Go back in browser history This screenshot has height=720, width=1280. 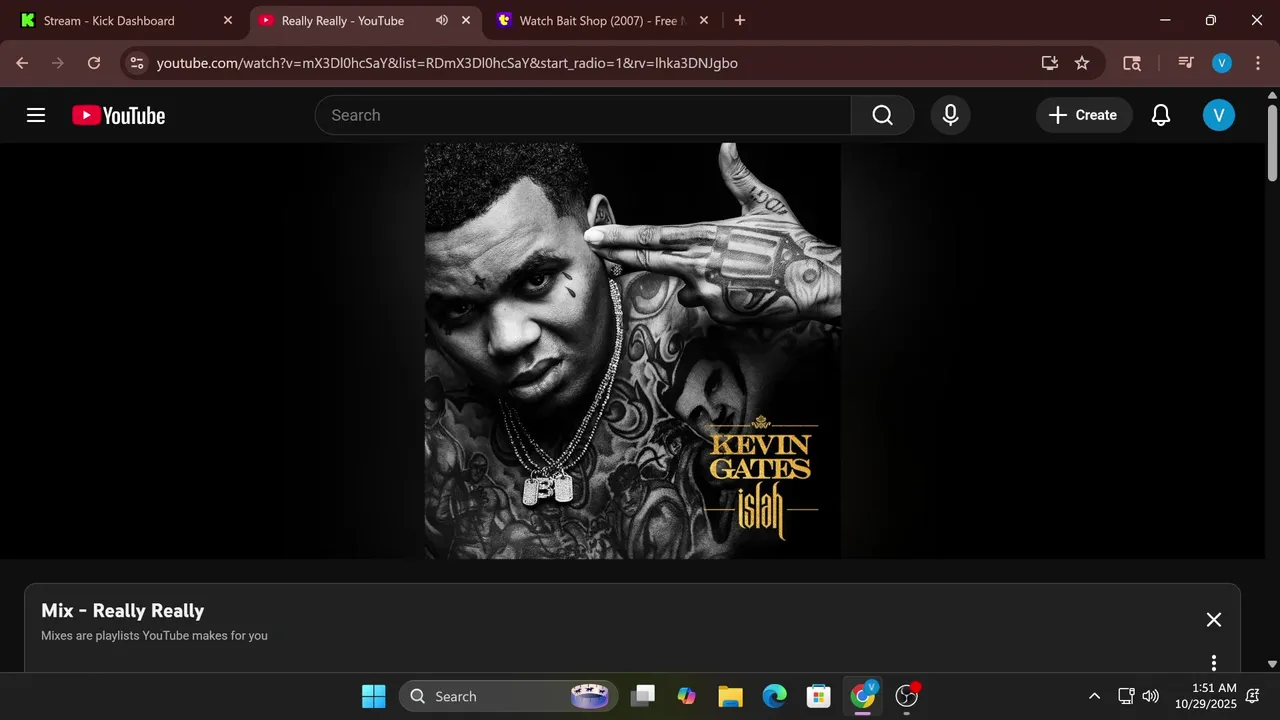click(x=22, y=63)
